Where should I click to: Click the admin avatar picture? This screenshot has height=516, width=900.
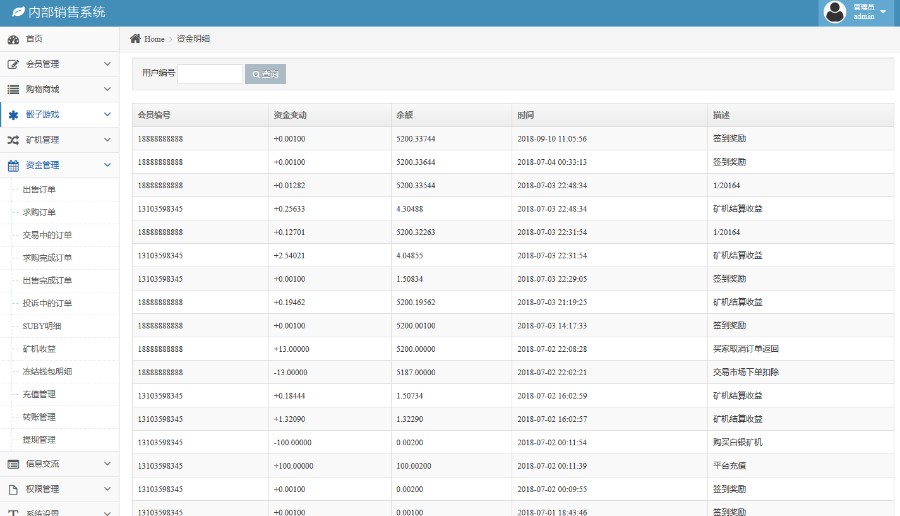[834, 12]
